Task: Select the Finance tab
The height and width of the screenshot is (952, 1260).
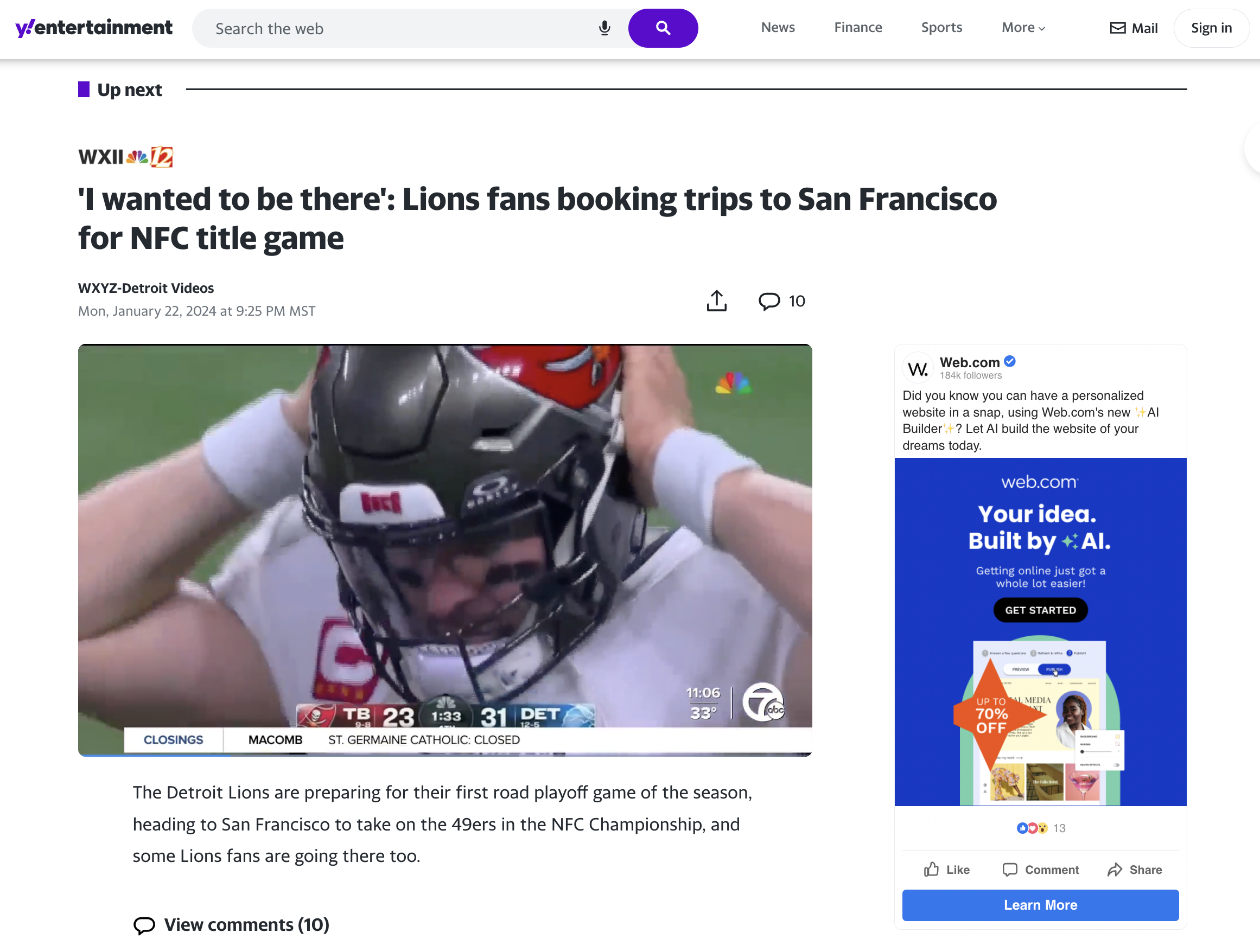Action: (857, 27)
